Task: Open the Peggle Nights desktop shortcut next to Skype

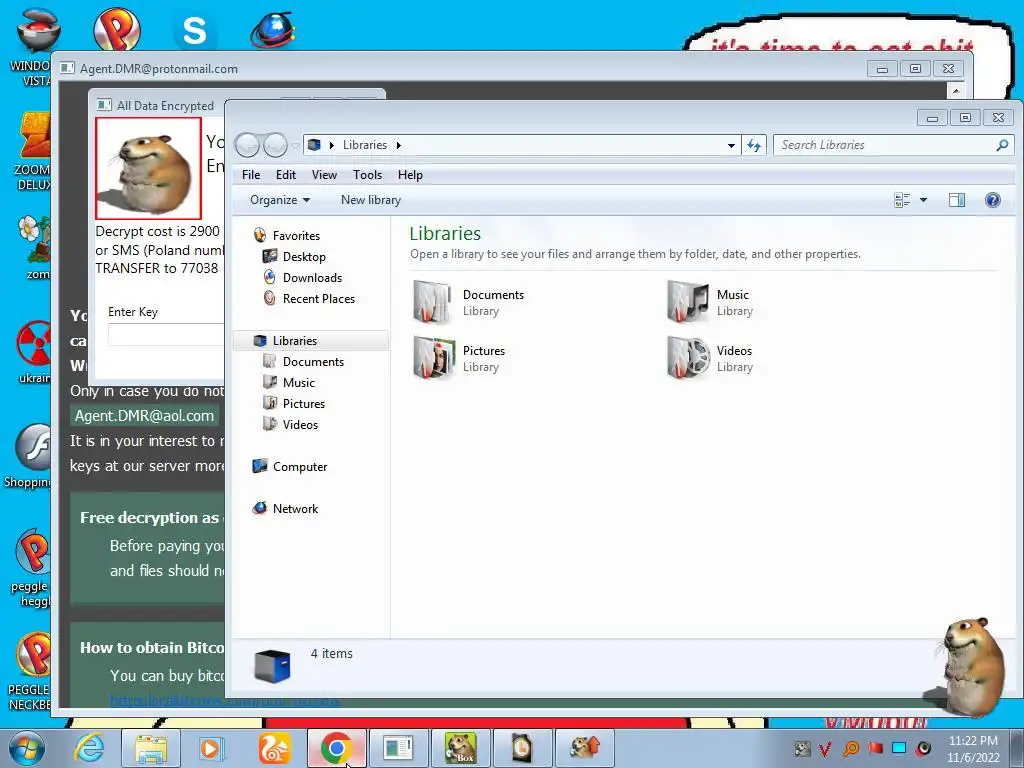Action: 116,29
